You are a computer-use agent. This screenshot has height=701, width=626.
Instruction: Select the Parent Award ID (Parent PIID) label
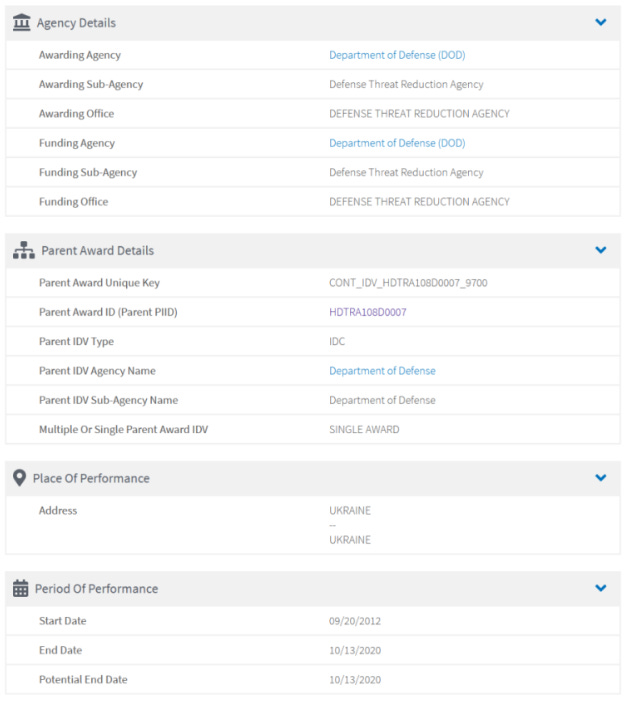coord(108,312)
